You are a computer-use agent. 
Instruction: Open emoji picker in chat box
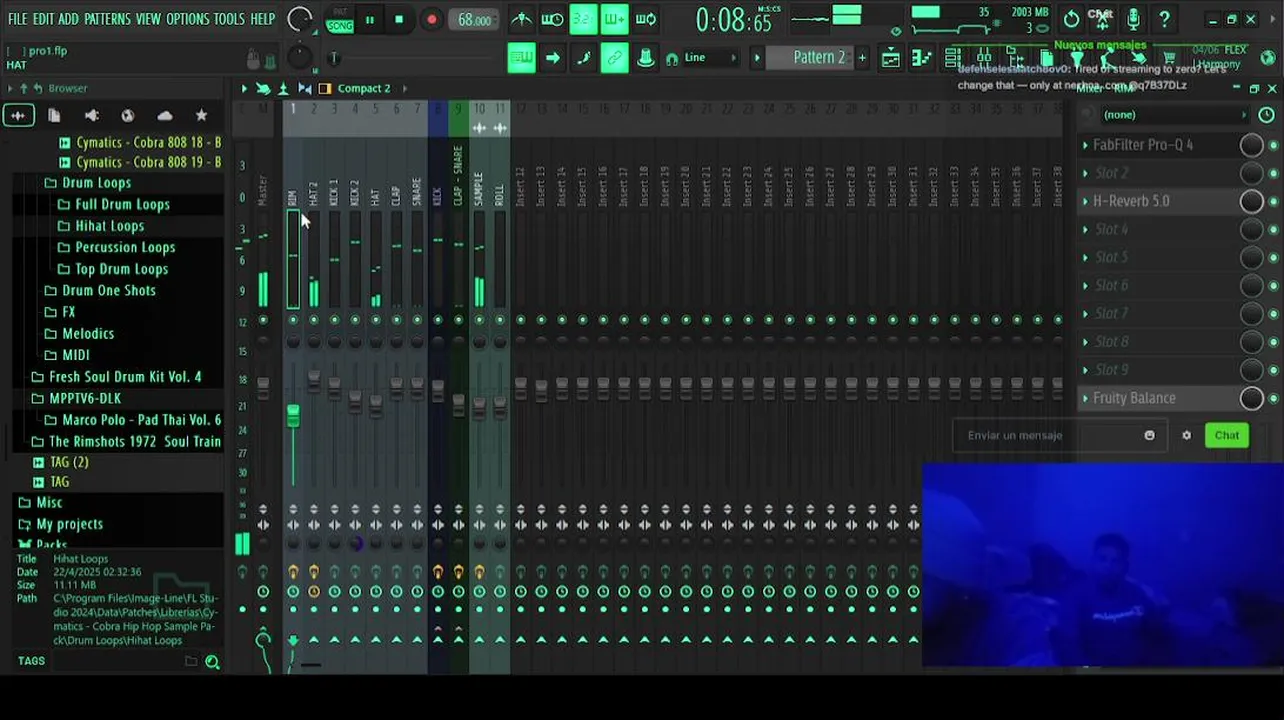[x=1149, y=435]
